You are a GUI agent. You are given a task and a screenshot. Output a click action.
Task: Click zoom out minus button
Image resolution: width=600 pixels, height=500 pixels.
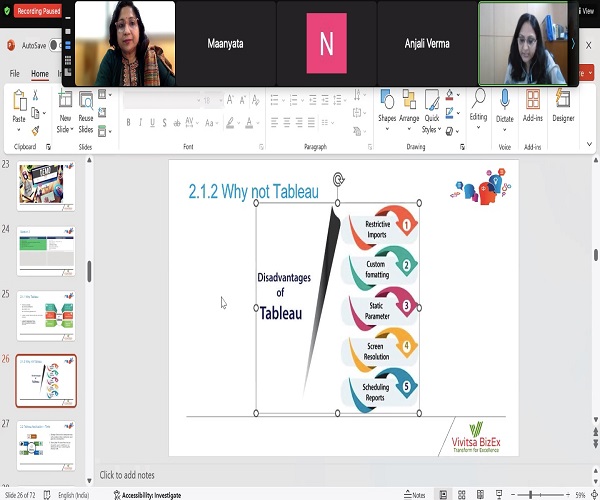tap(513, 495)
